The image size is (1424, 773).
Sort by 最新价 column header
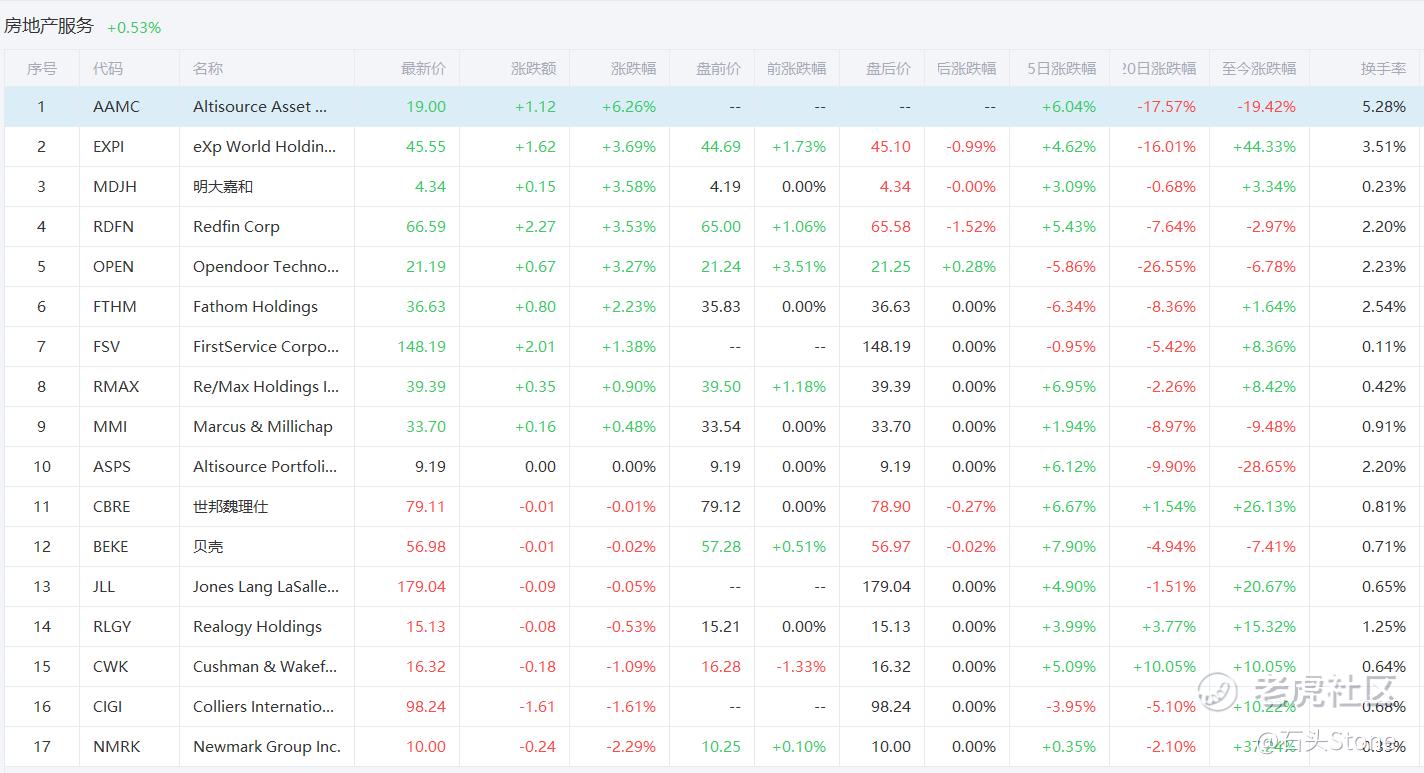423,69
